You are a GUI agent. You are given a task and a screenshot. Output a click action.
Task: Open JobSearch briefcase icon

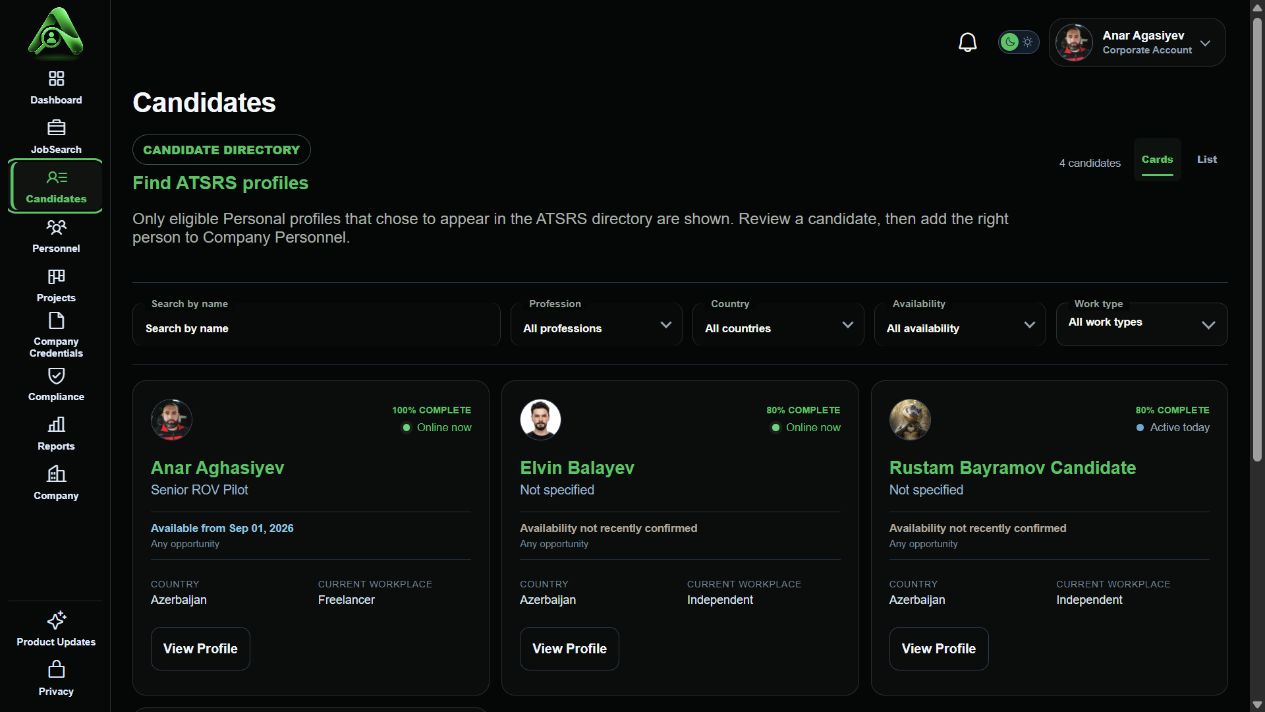(56, 128)
